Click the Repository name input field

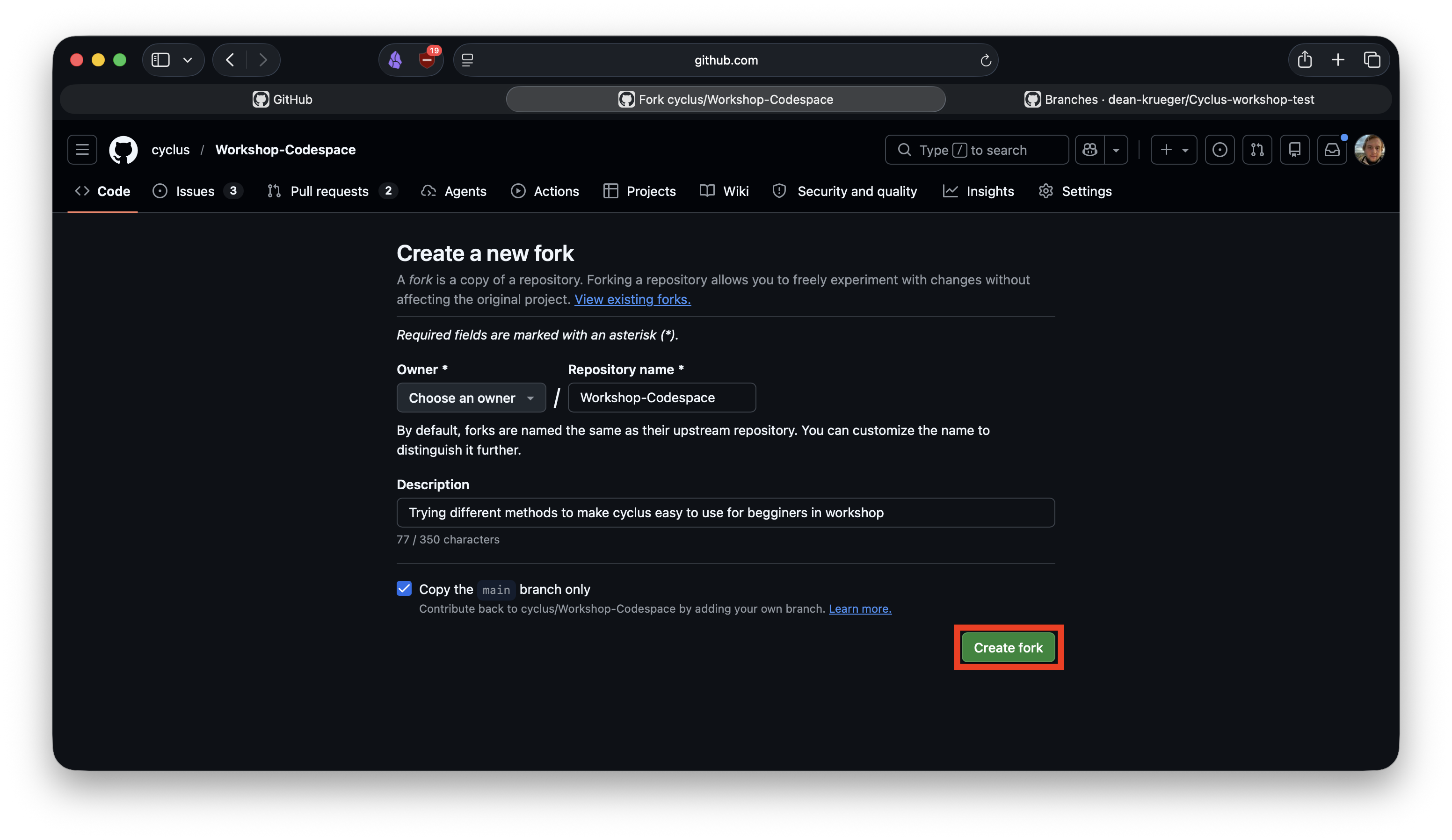pyautogui.click(x=662, y=398)
